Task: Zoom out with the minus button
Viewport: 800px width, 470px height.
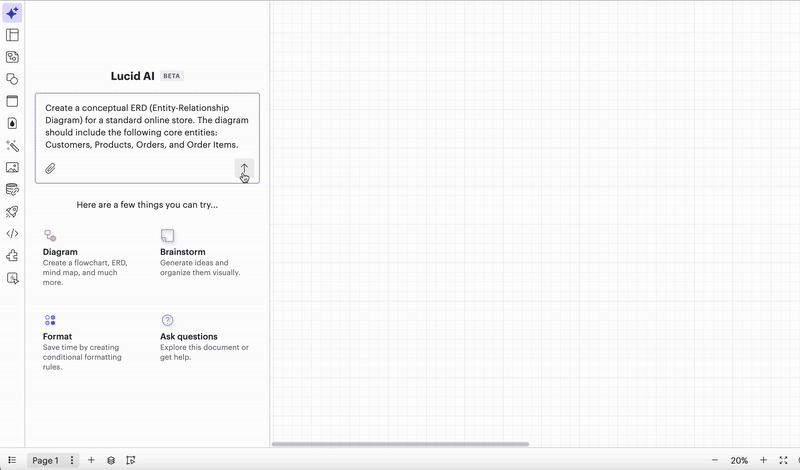Action: (x=715, y=460)
